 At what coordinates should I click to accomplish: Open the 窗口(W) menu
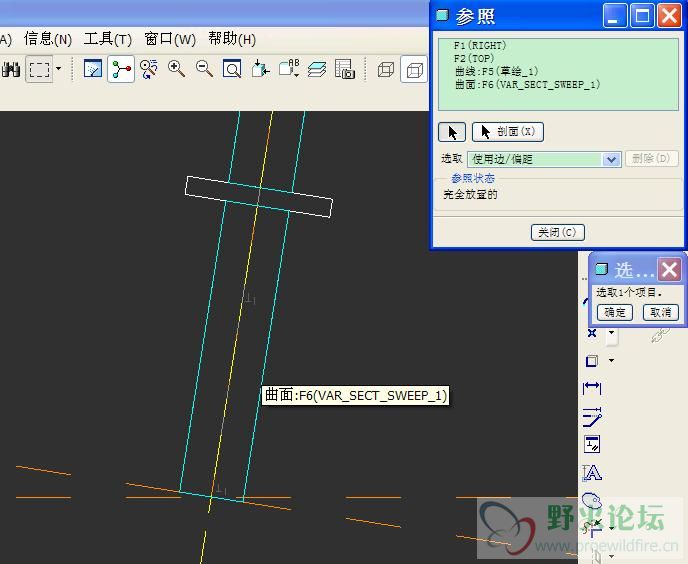[x=170, y=39]
